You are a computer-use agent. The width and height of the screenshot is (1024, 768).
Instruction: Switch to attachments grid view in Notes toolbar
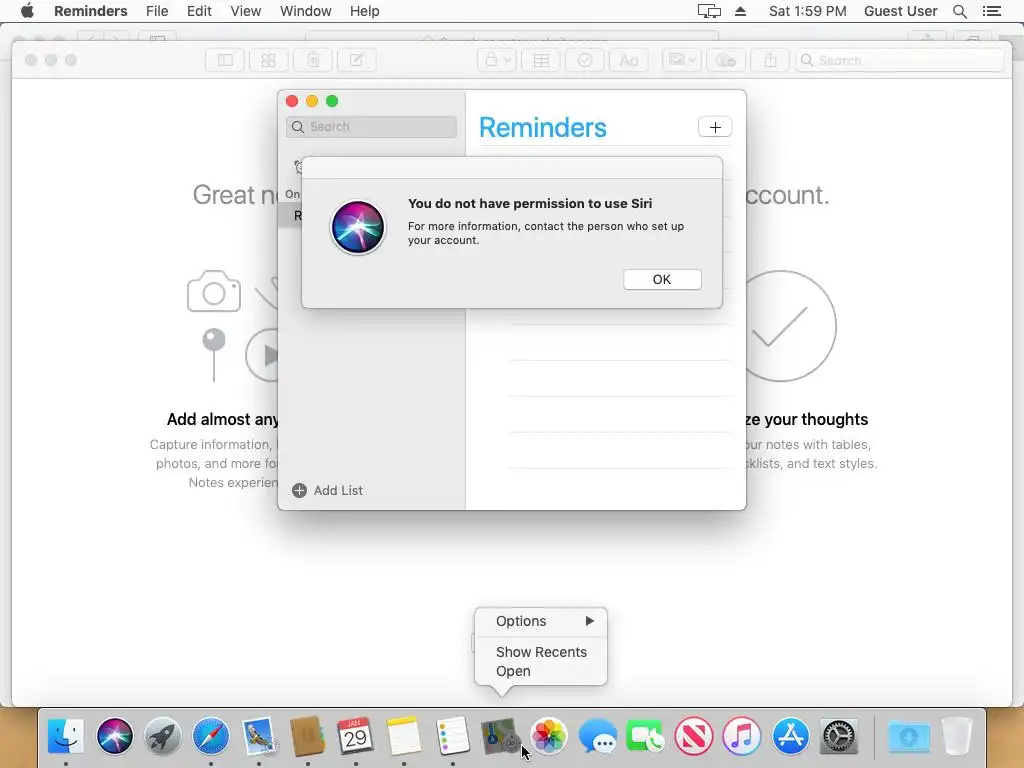coord(268,60)
